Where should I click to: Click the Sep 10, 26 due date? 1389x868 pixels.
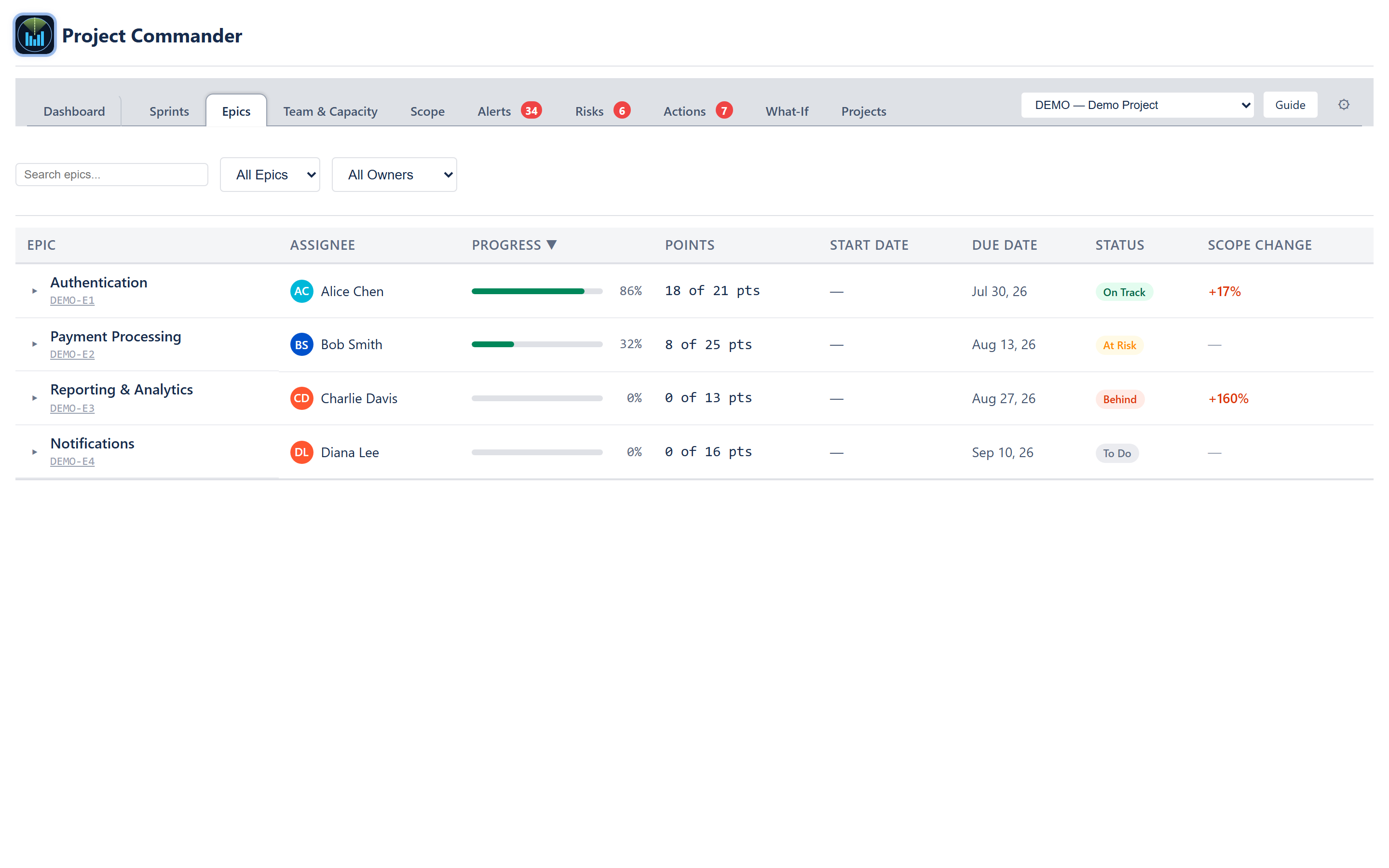1002,453
